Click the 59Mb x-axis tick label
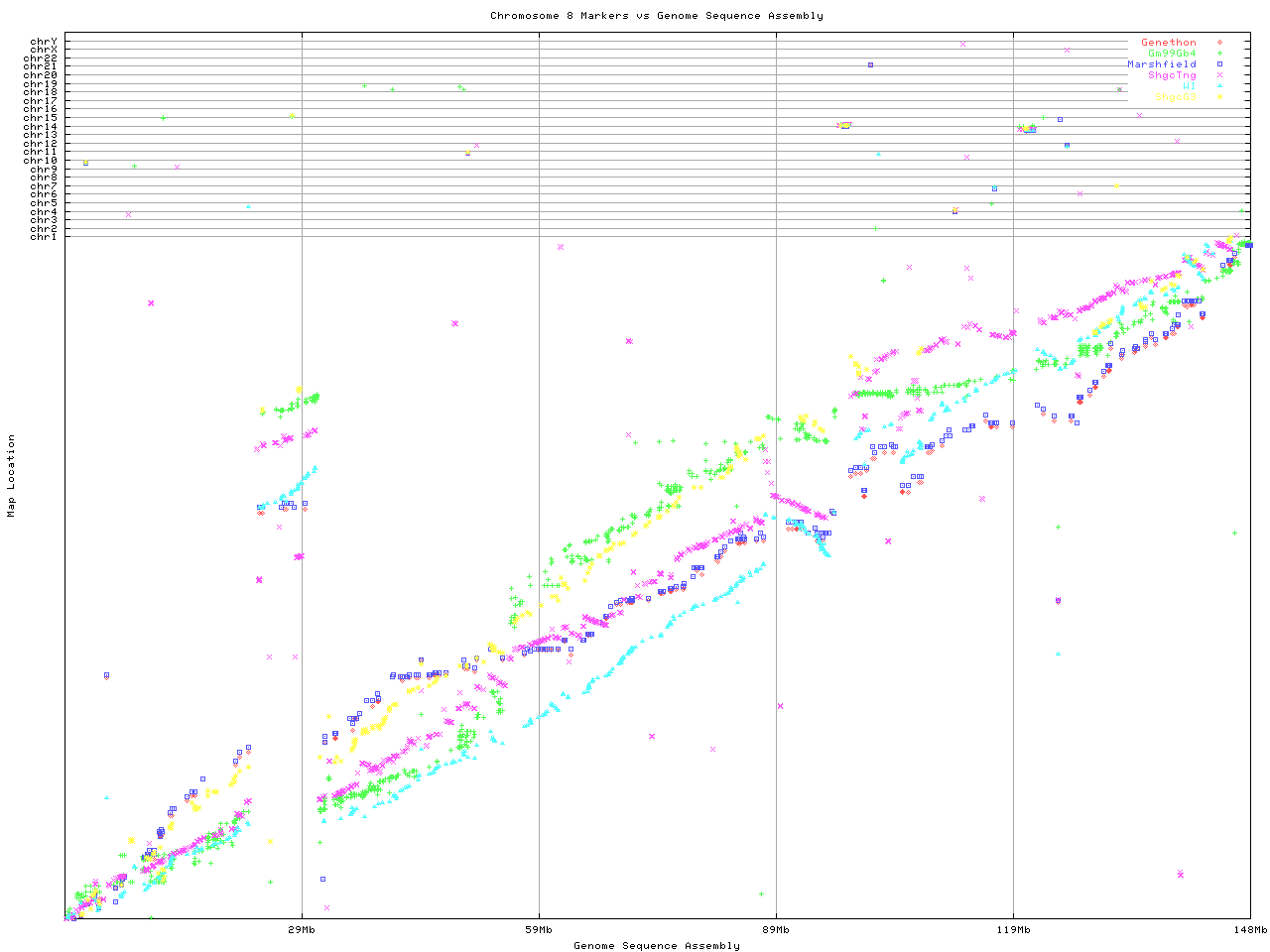 [539, 930]
